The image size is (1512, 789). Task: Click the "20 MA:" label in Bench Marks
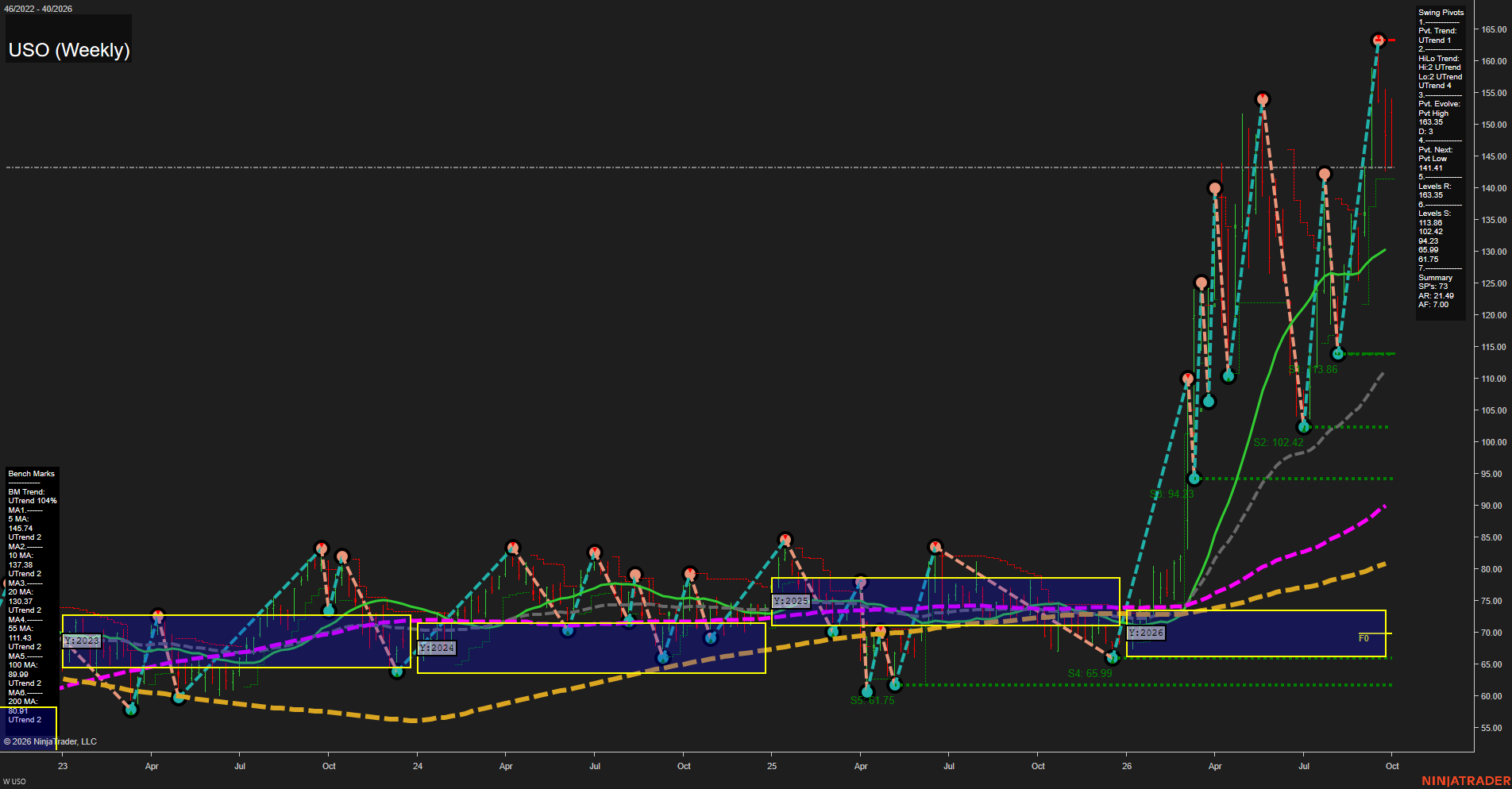(x=21, y=592)
